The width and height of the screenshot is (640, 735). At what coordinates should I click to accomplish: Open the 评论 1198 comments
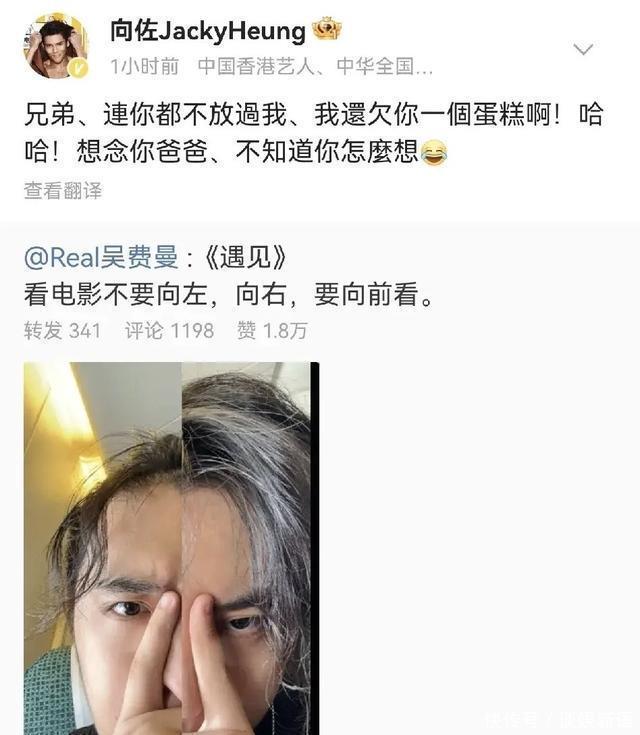pyautogui.click(x=169, y=330)
